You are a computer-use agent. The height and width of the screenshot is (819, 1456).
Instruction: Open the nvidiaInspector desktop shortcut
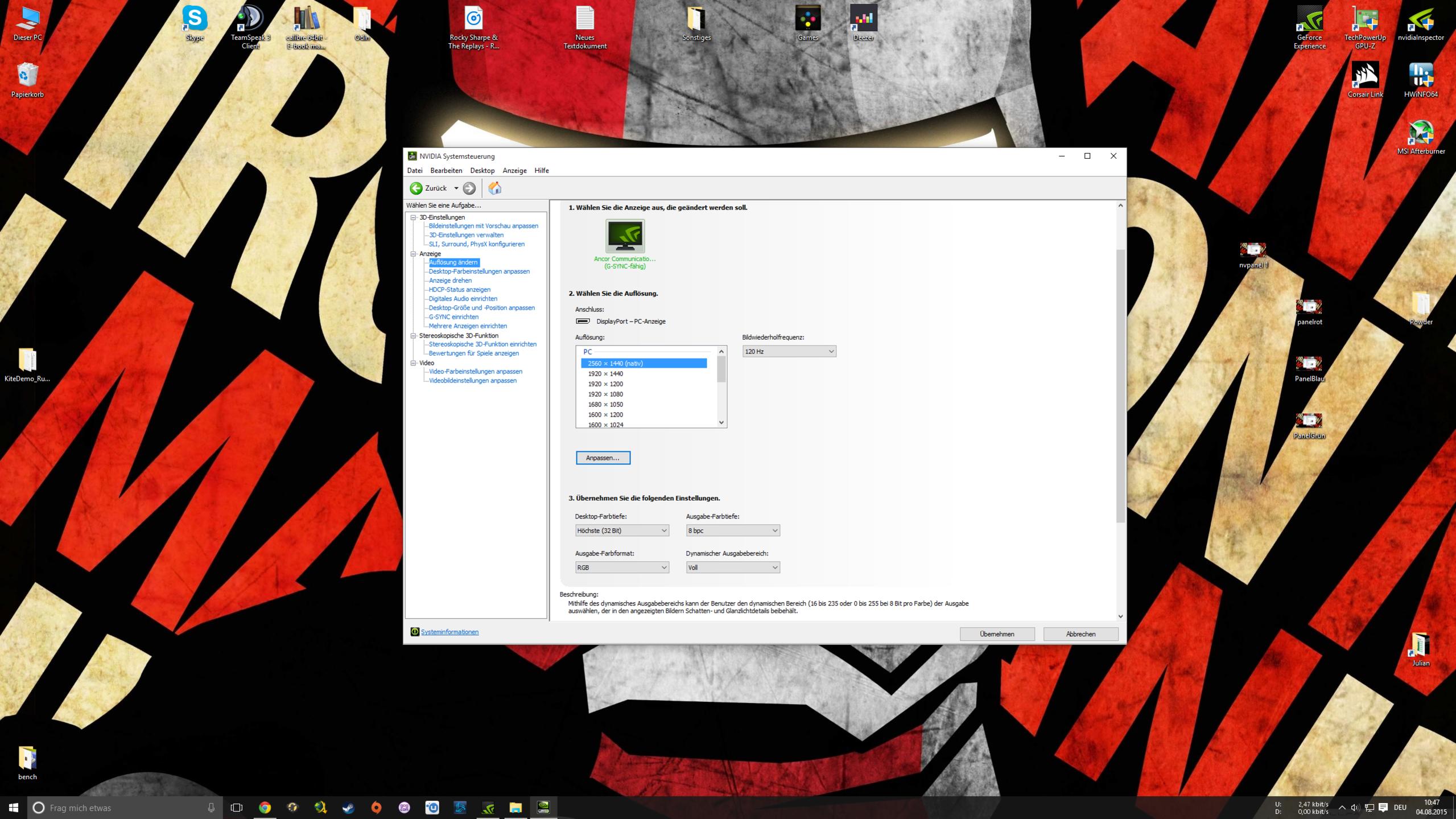click(x=1420, y=20)
